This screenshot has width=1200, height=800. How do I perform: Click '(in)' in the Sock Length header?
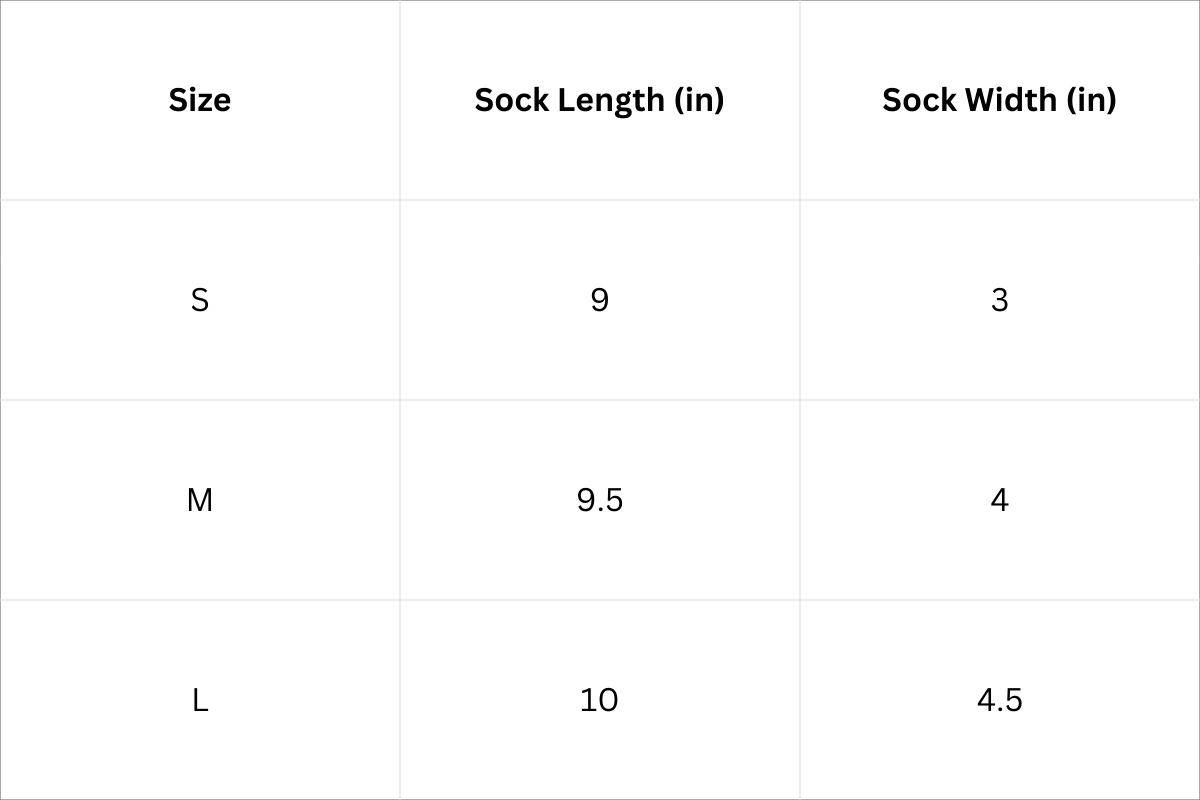pos(699,100)
